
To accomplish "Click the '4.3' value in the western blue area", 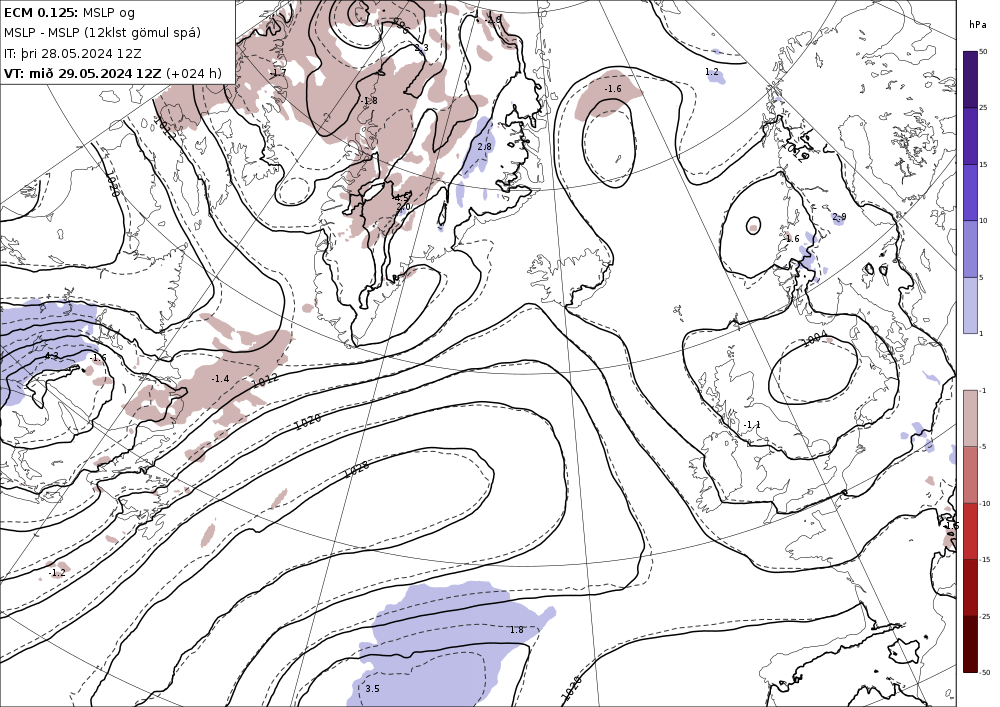I will pos(51,356).
